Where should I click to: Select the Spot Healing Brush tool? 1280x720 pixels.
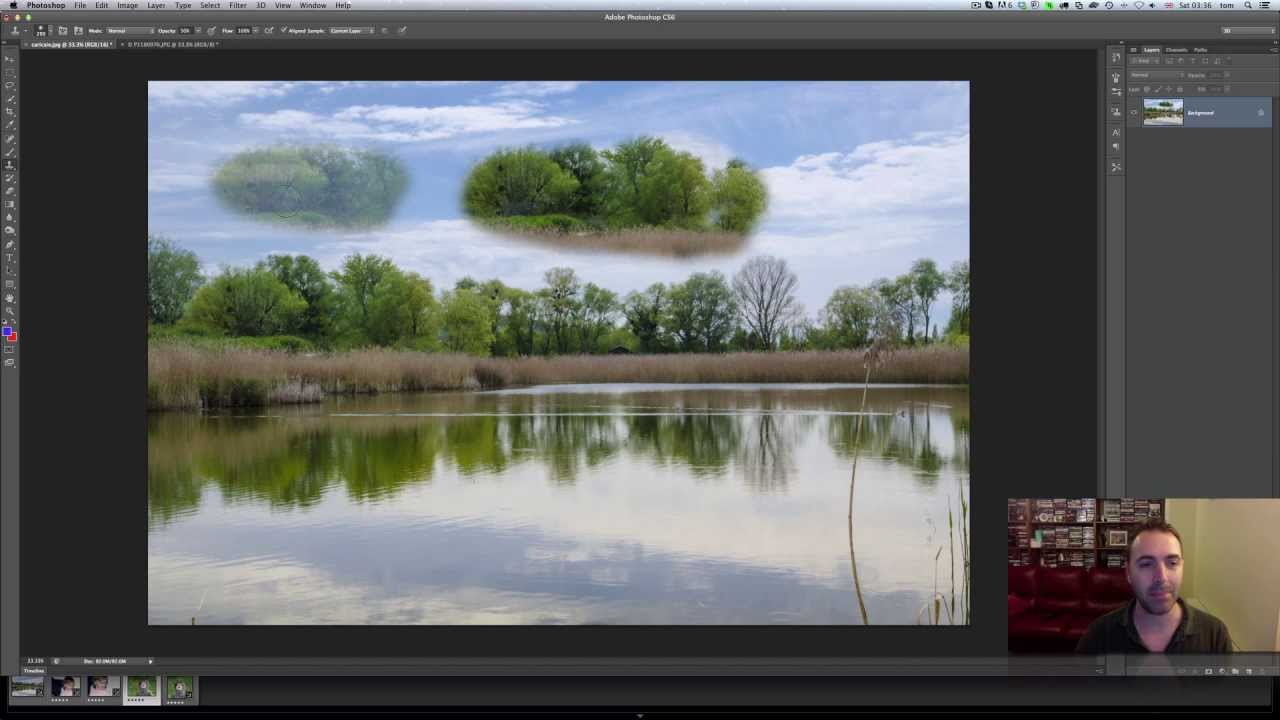[10, 138]
